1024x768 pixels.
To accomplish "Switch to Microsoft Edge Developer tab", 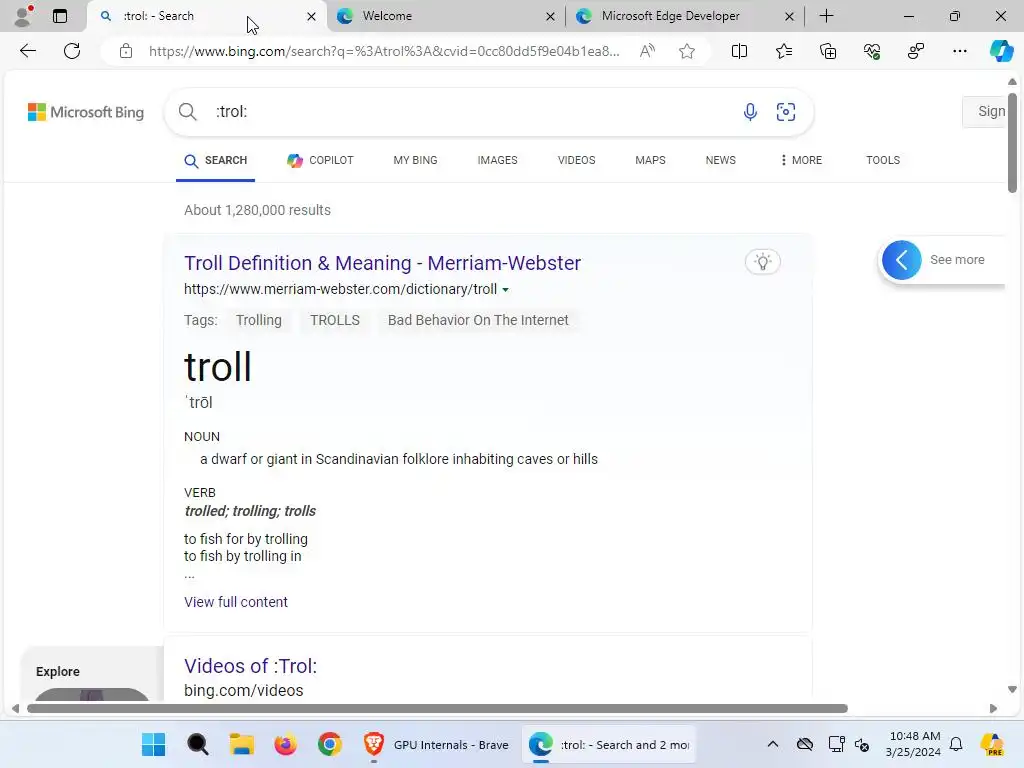I will [684, 16].
